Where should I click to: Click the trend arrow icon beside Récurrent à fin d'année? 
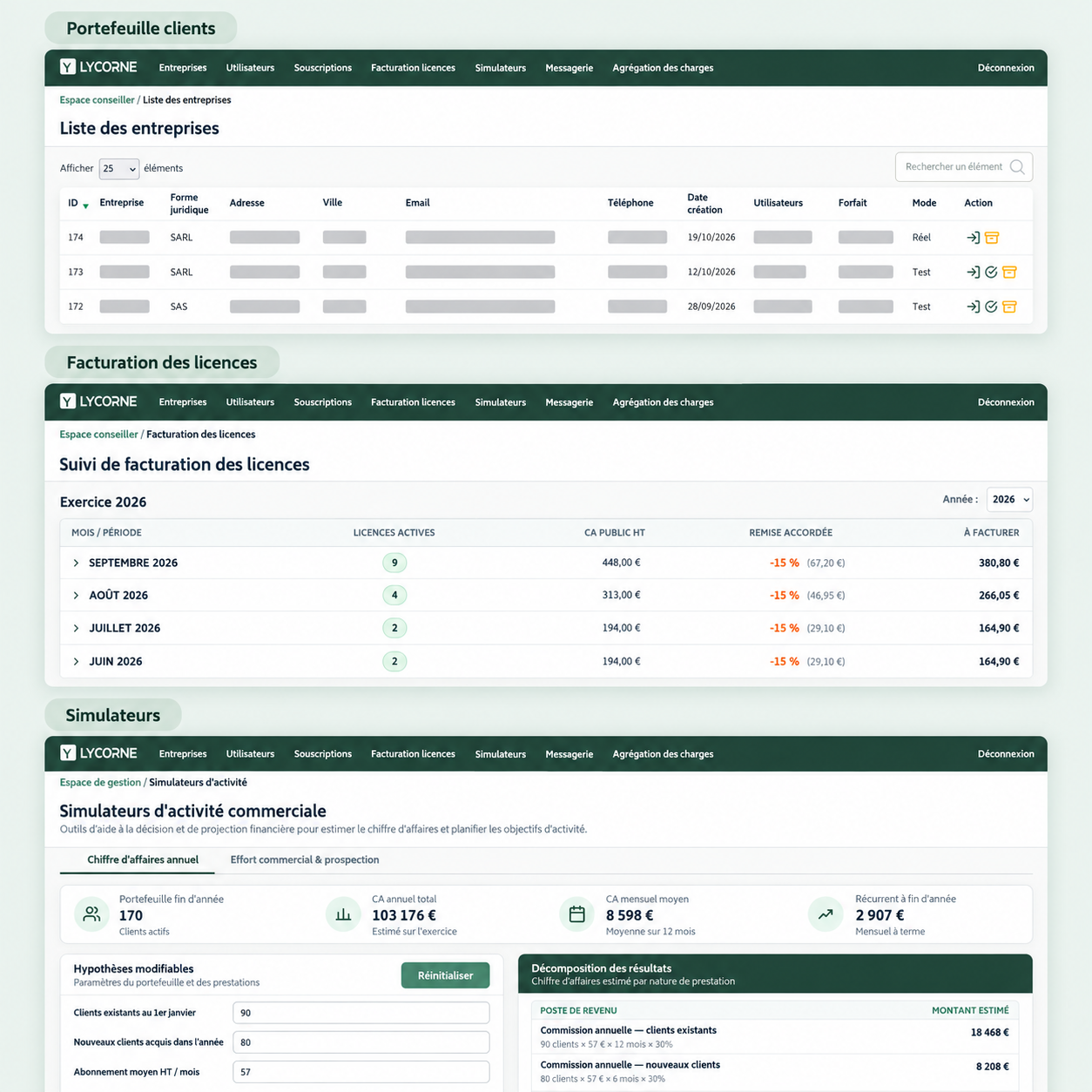point(826,914)
